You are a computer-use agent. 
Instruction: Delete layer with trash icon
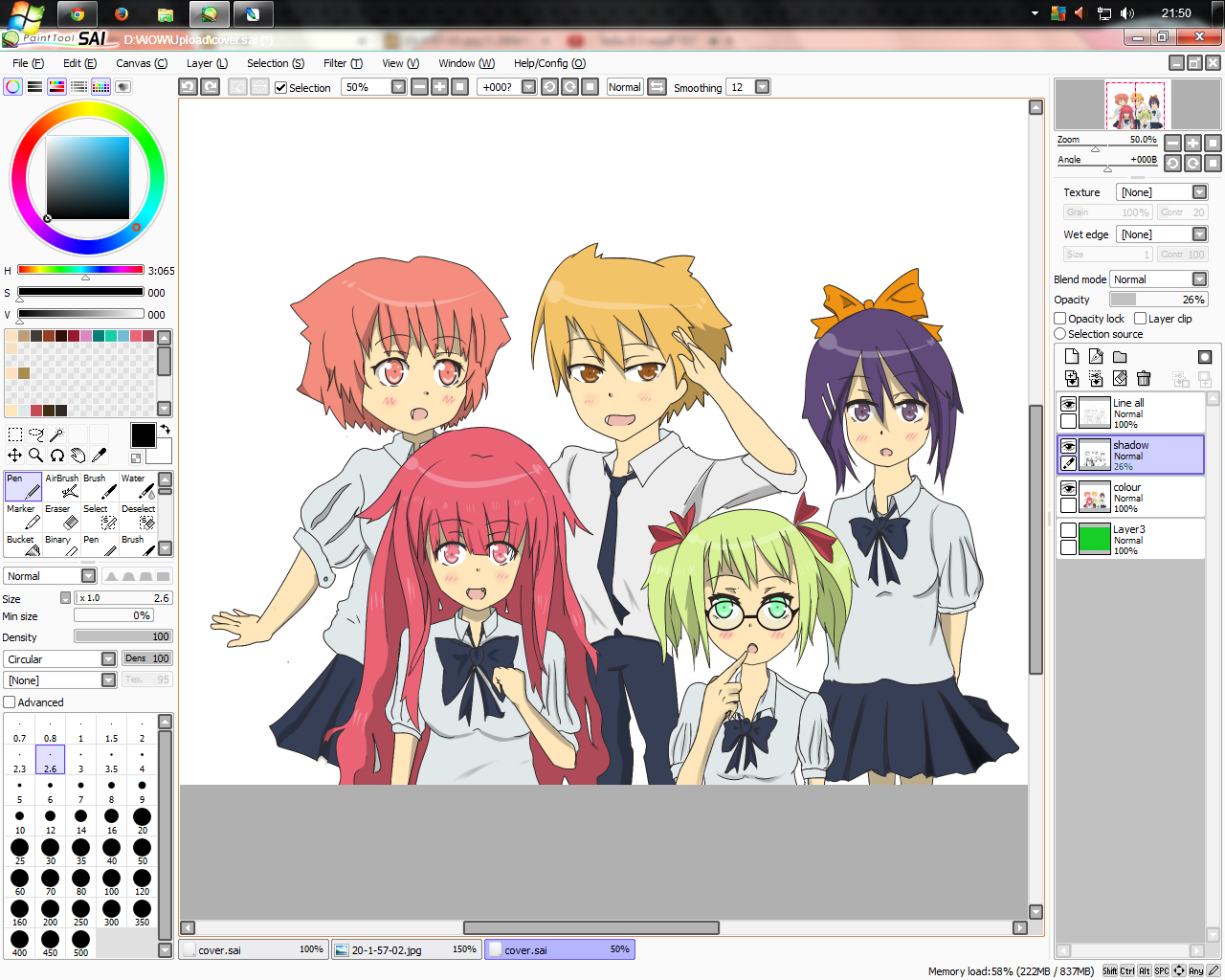point(1144,379)
